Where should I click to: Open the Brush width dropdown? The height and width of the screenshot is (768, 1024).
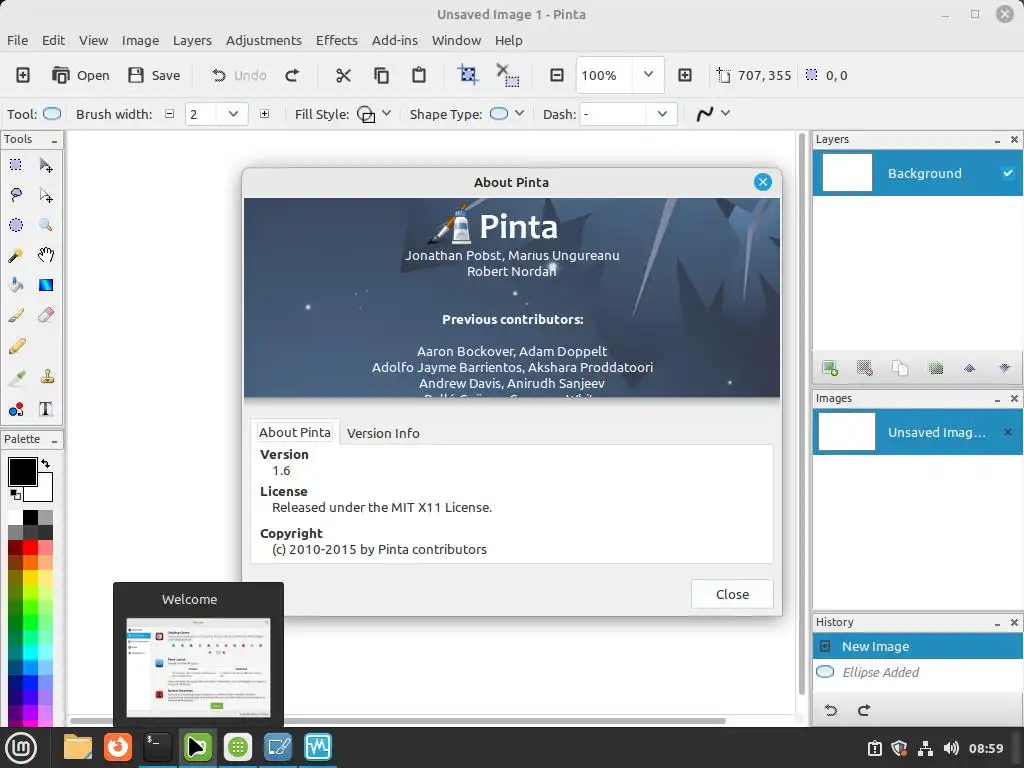[233, 114]
